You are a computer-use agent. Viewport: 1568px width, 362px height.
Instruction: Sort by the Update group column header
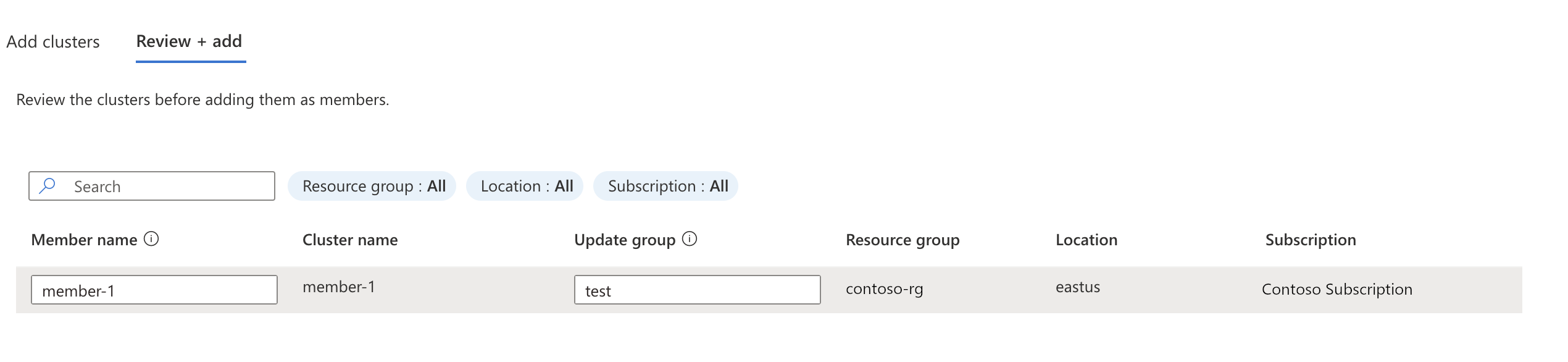pos(625,240)
